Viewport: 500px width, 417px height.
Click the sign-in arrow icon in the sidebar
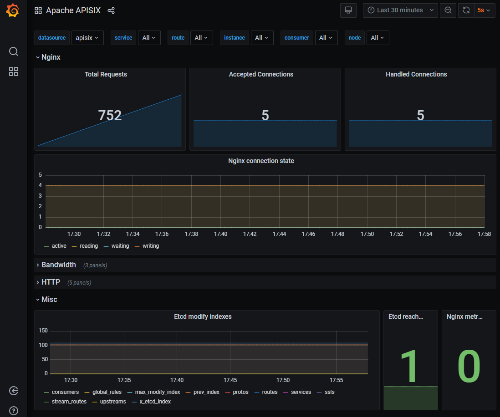[13, 391]
